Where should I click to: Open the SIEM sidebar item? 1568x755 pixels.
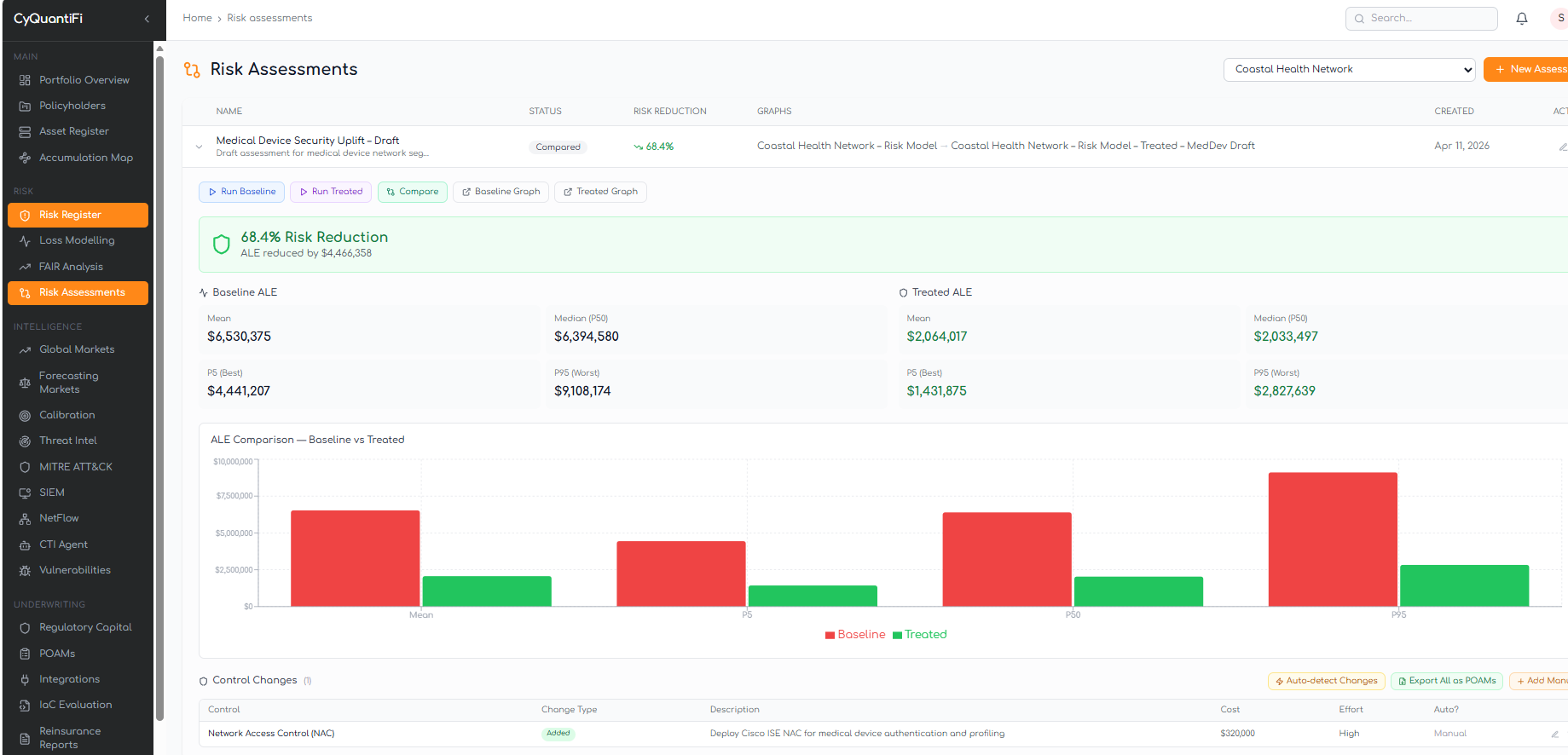51,493
